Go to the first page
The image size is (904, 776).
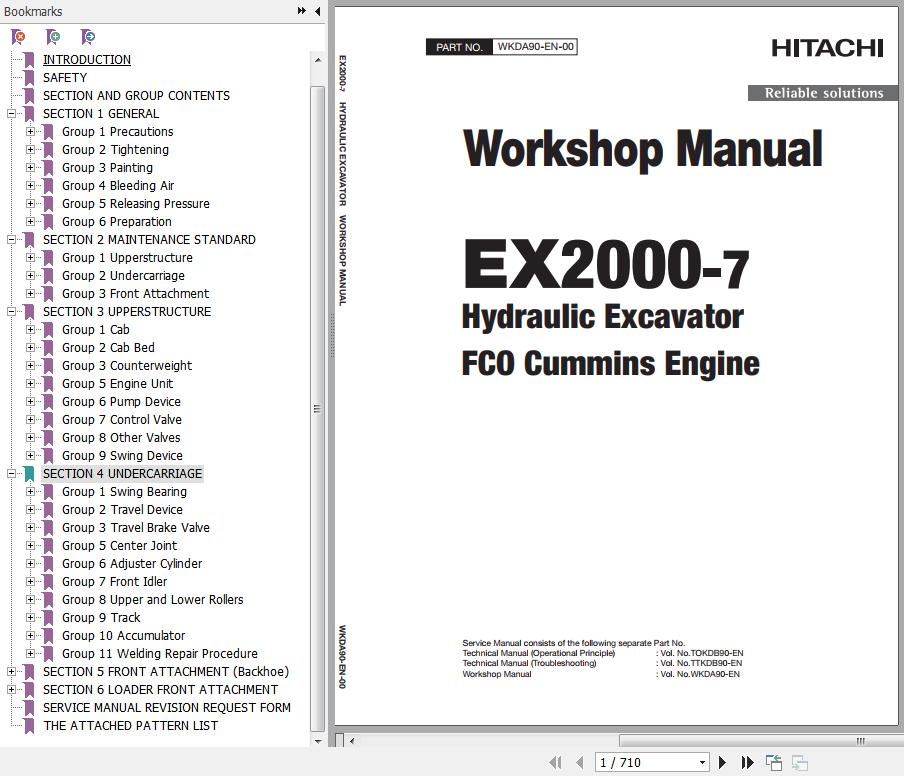[555, 763]
